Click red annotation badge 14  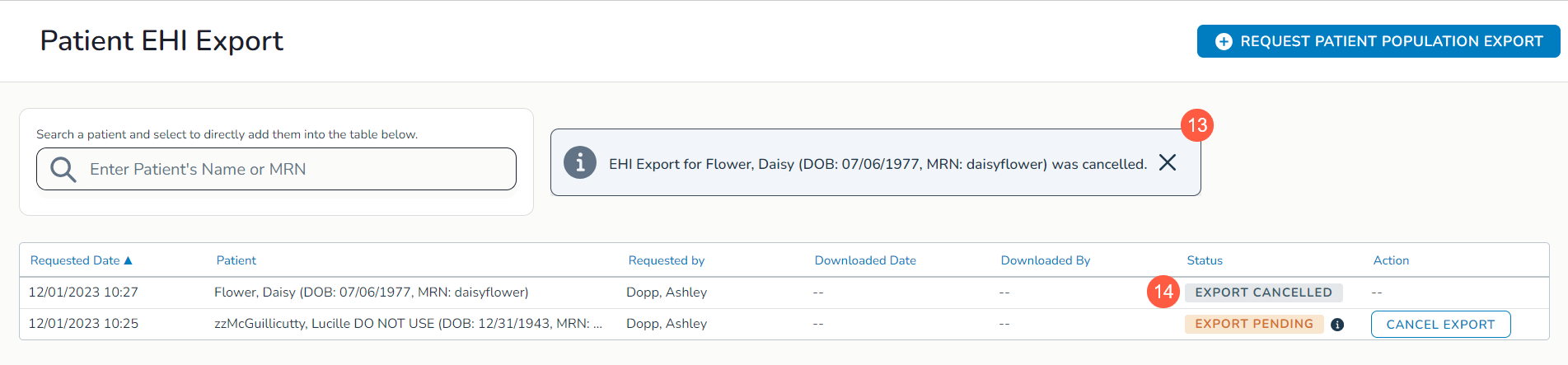[x=1163, y=292]
